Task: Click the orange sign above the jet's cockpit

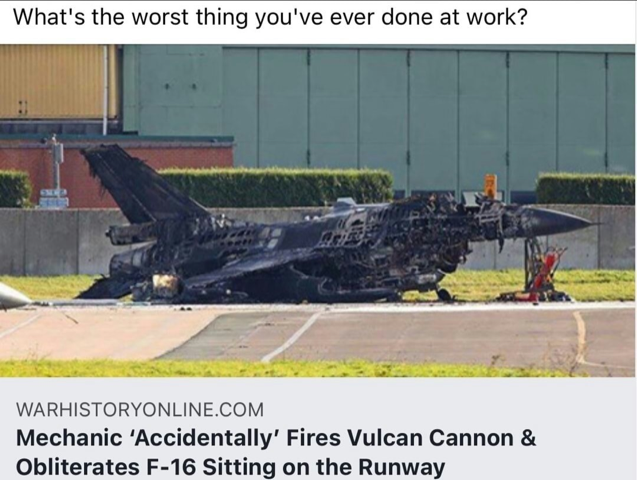Action: (491, 186)
